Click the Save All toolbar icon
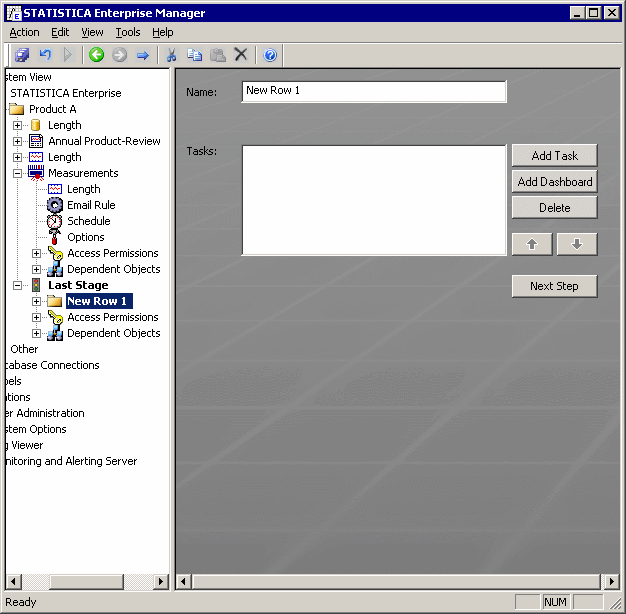Screen dimensions: 626x614 (x=22, y=55)
